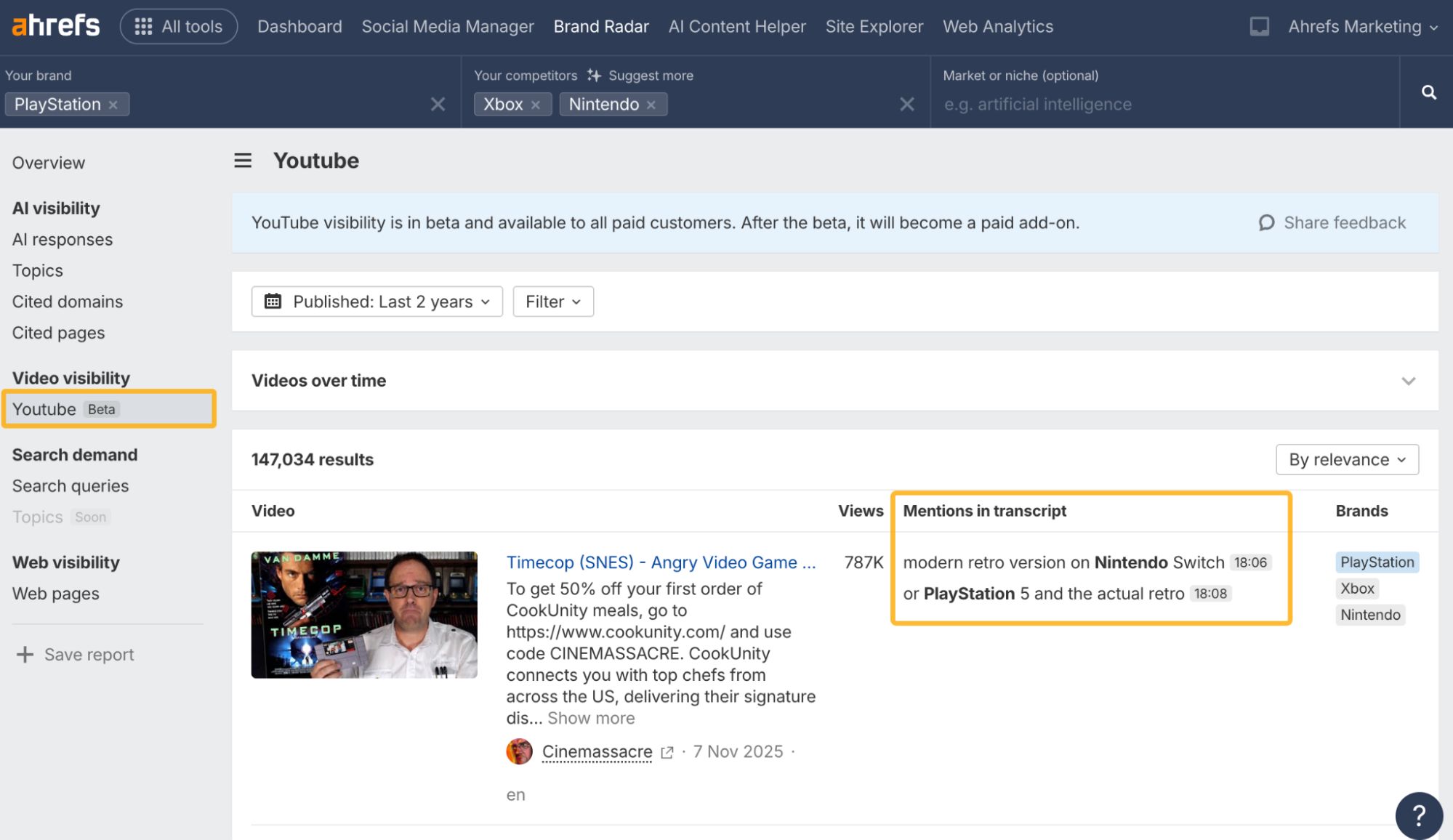Screen dimensions: 1453x840
Task: Open the hamburger sidebar menu icon
Action: coord(243,161)
